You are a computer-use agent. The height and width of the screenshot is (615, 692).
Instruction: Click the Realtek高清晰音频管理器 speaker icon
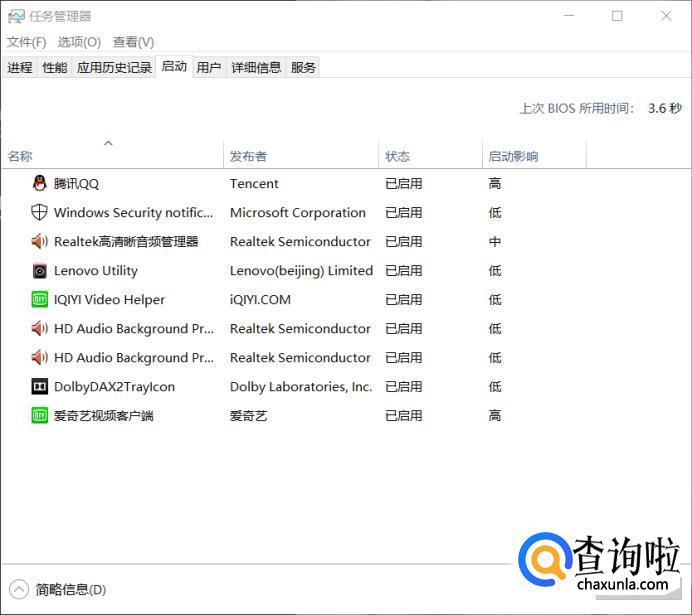click(39, 241)
